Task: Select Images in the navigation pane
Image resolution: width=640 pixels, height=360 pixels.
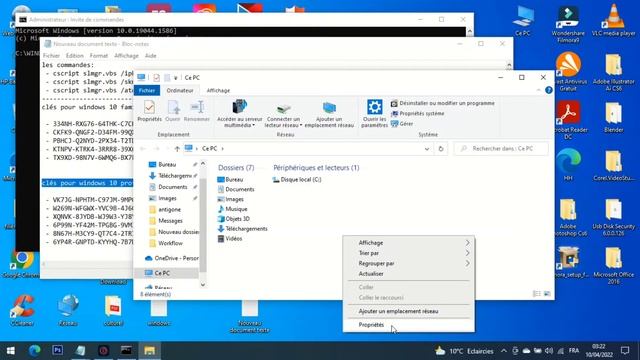Action: pos(167,198)
